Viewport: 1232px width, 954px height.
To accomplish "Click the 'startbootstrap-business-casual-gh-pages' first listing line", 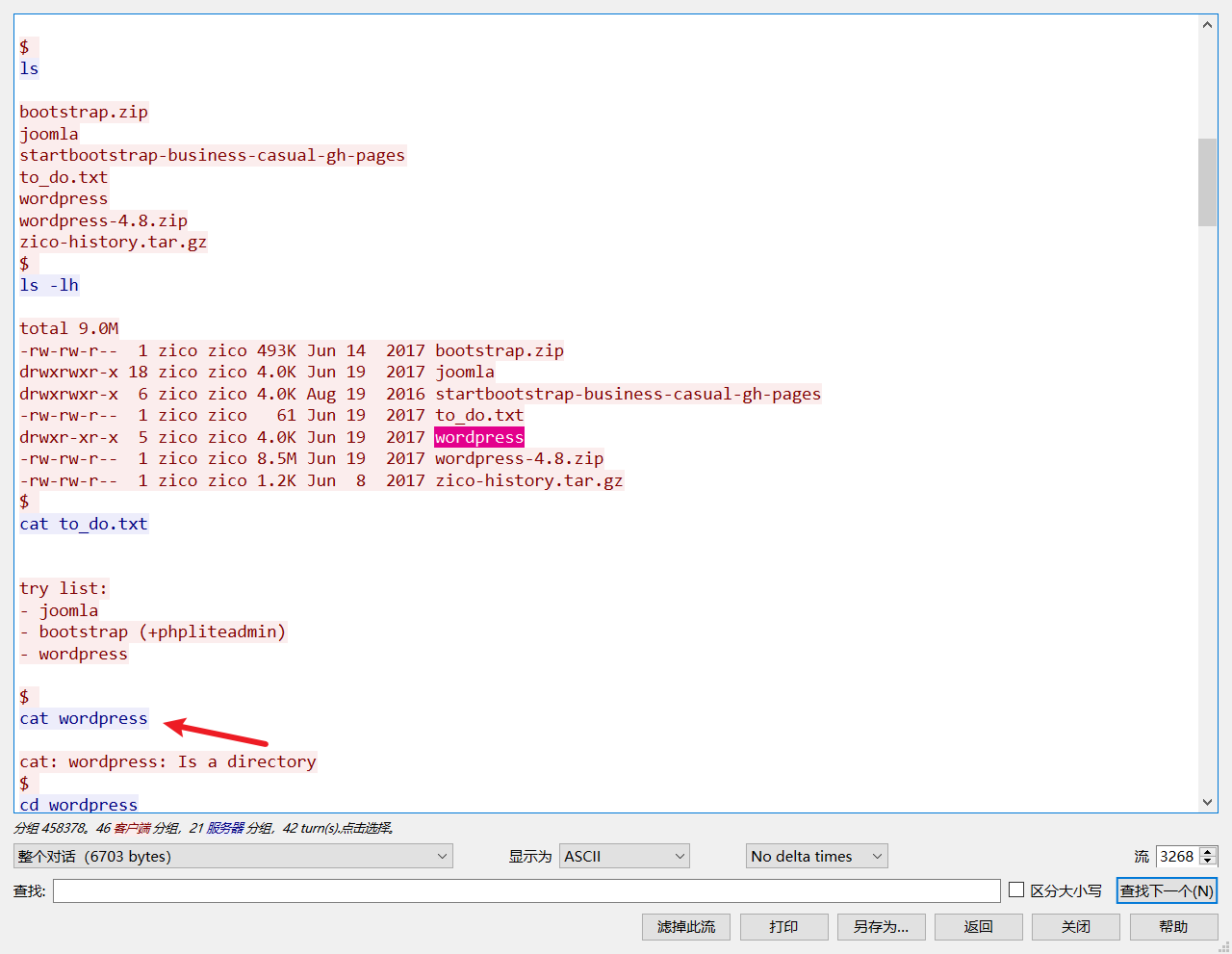I will pos(213,155).
